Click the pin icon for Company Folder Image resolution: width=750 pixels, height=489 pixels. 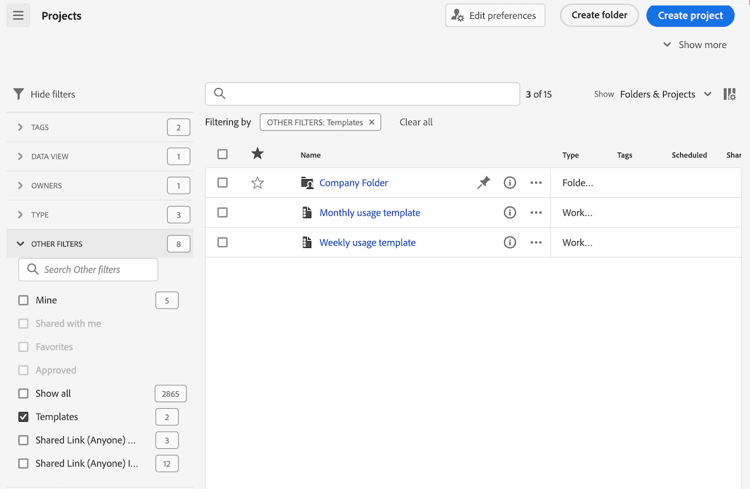pos(483,183)
